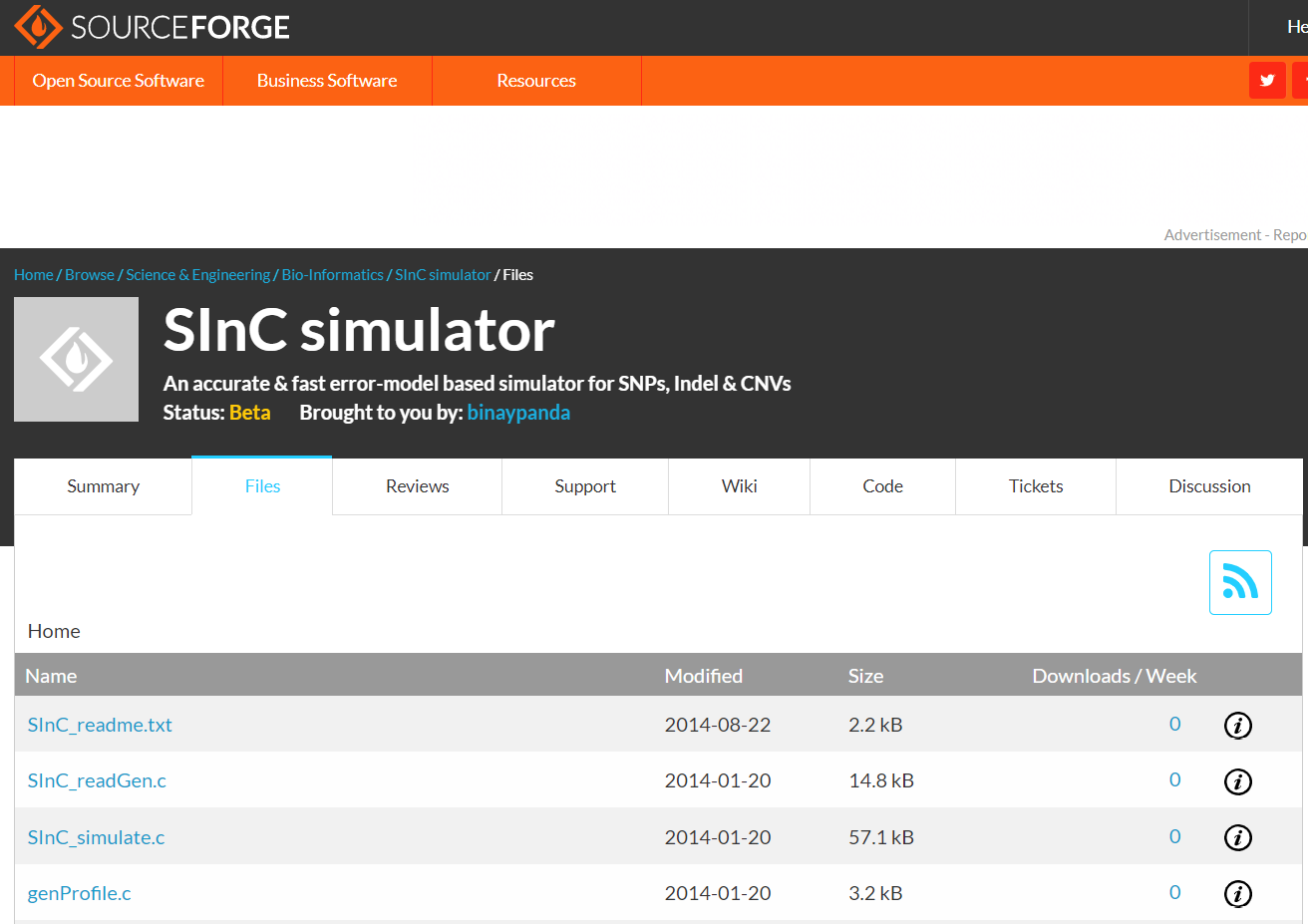Click weekly downloads count for genProfile.c

[1175, 893]
